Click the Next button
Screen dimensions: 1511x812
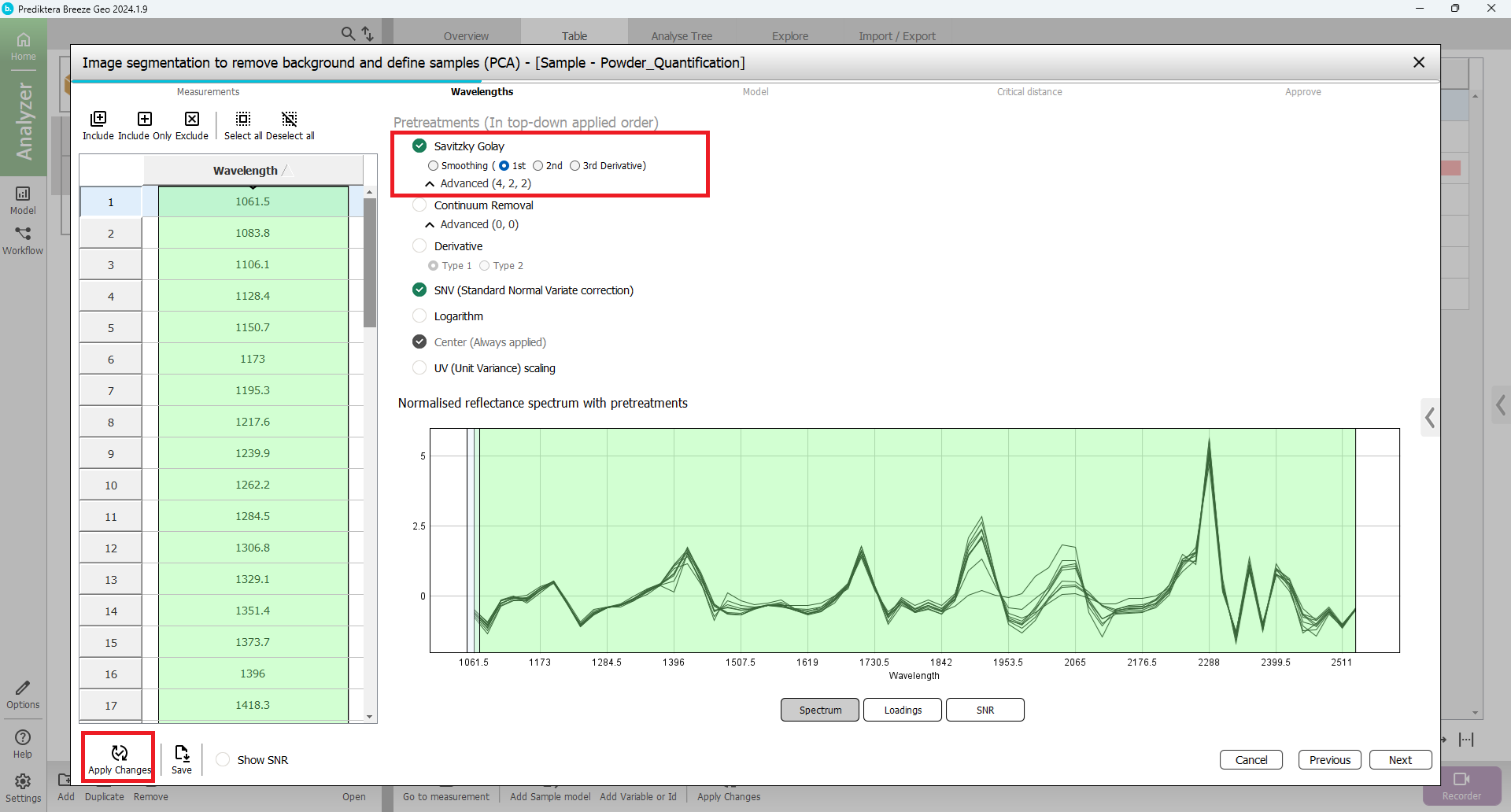pos(1400,760)
